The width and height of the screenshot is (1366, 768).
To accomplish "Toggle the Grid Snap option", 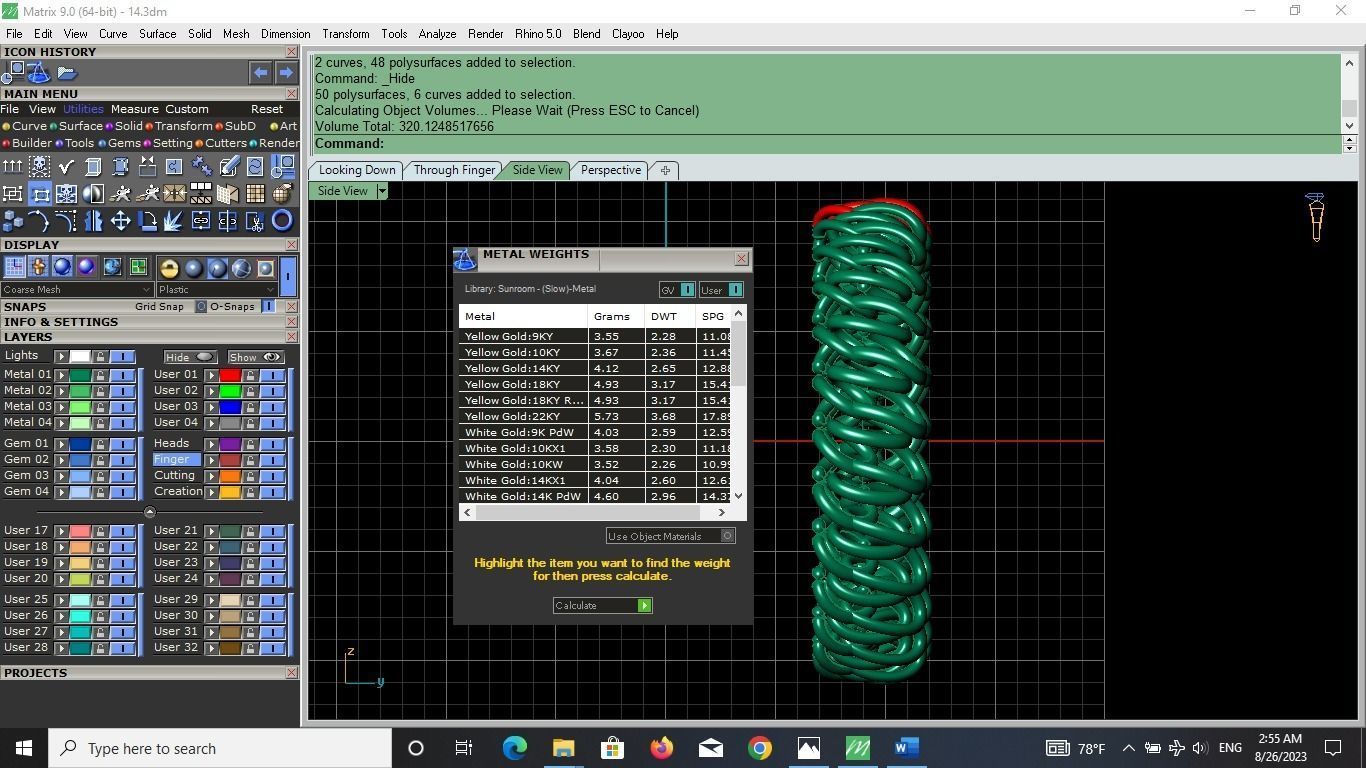I will click(x=200, y=306).
